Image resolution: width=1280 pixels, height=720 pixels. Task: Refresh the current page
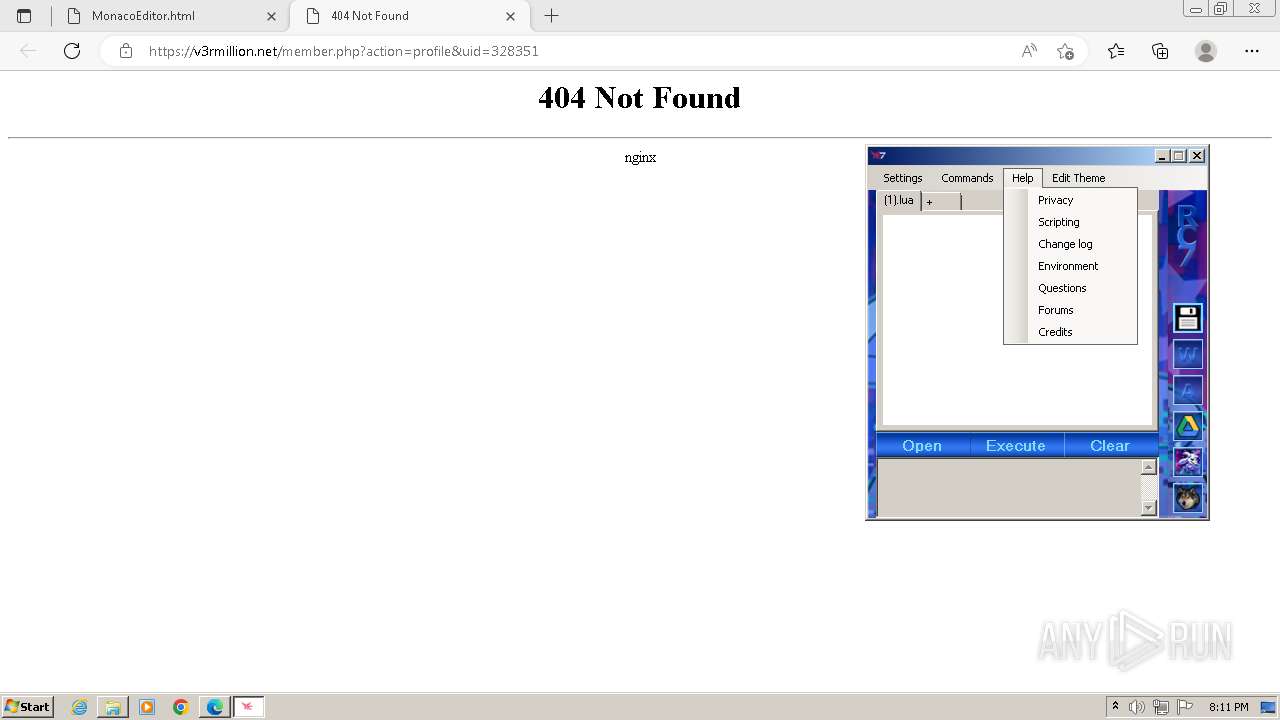click(72, 51)
